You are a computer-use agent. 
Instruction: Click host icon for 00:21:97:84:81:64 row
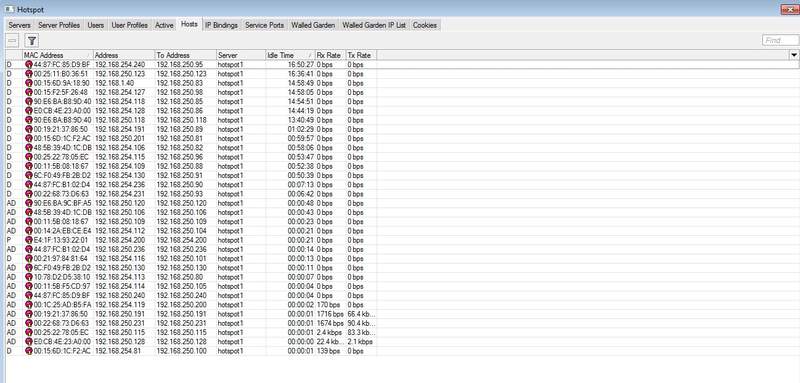29,259
